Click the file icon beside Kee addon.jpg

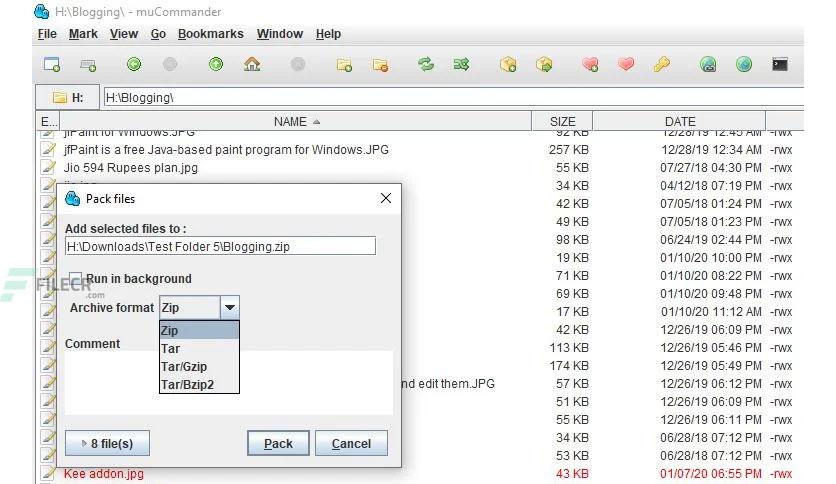[48, 473]
